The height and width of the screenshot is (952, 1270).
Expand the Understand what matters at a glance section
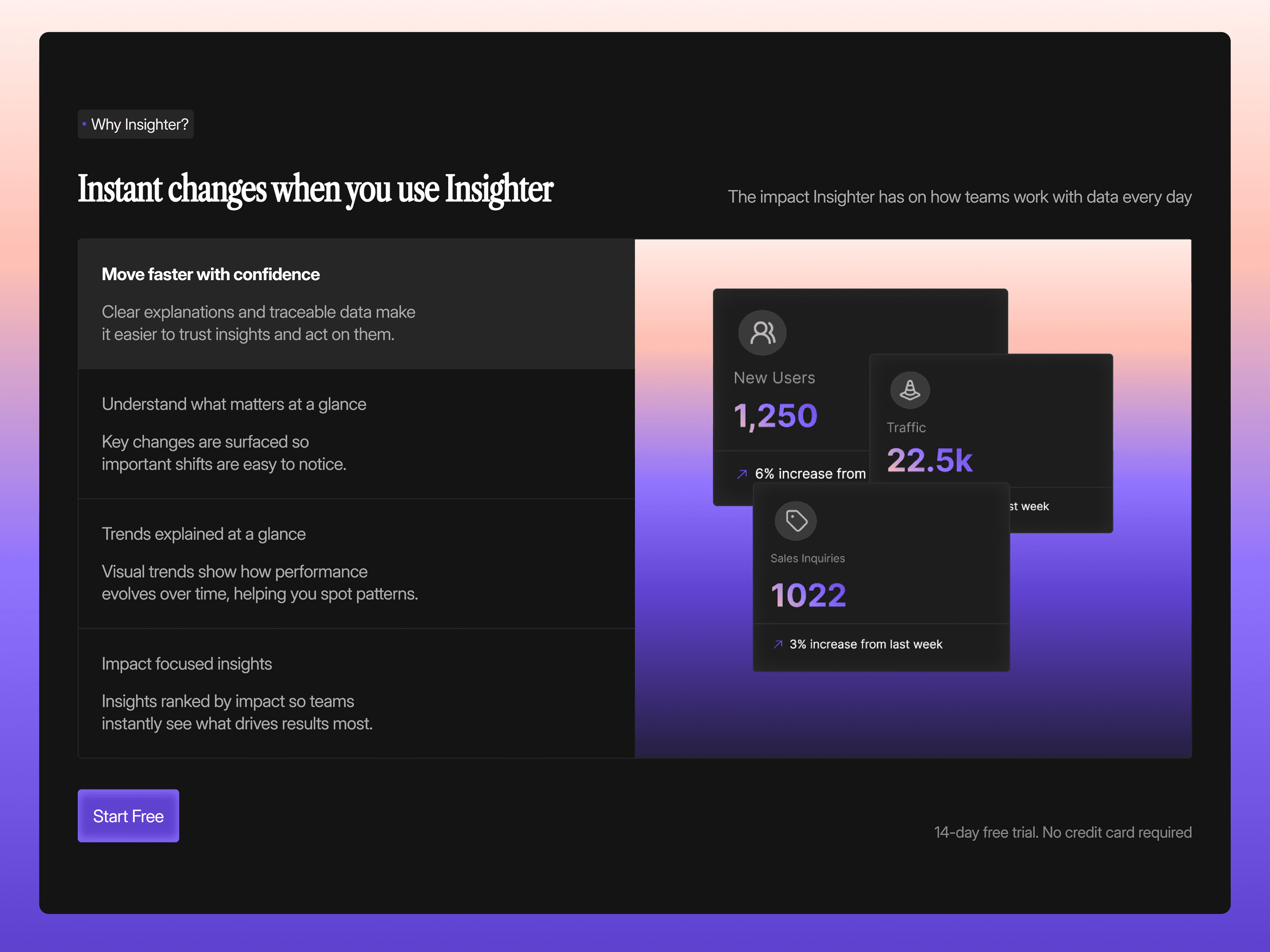click(234, 404)
